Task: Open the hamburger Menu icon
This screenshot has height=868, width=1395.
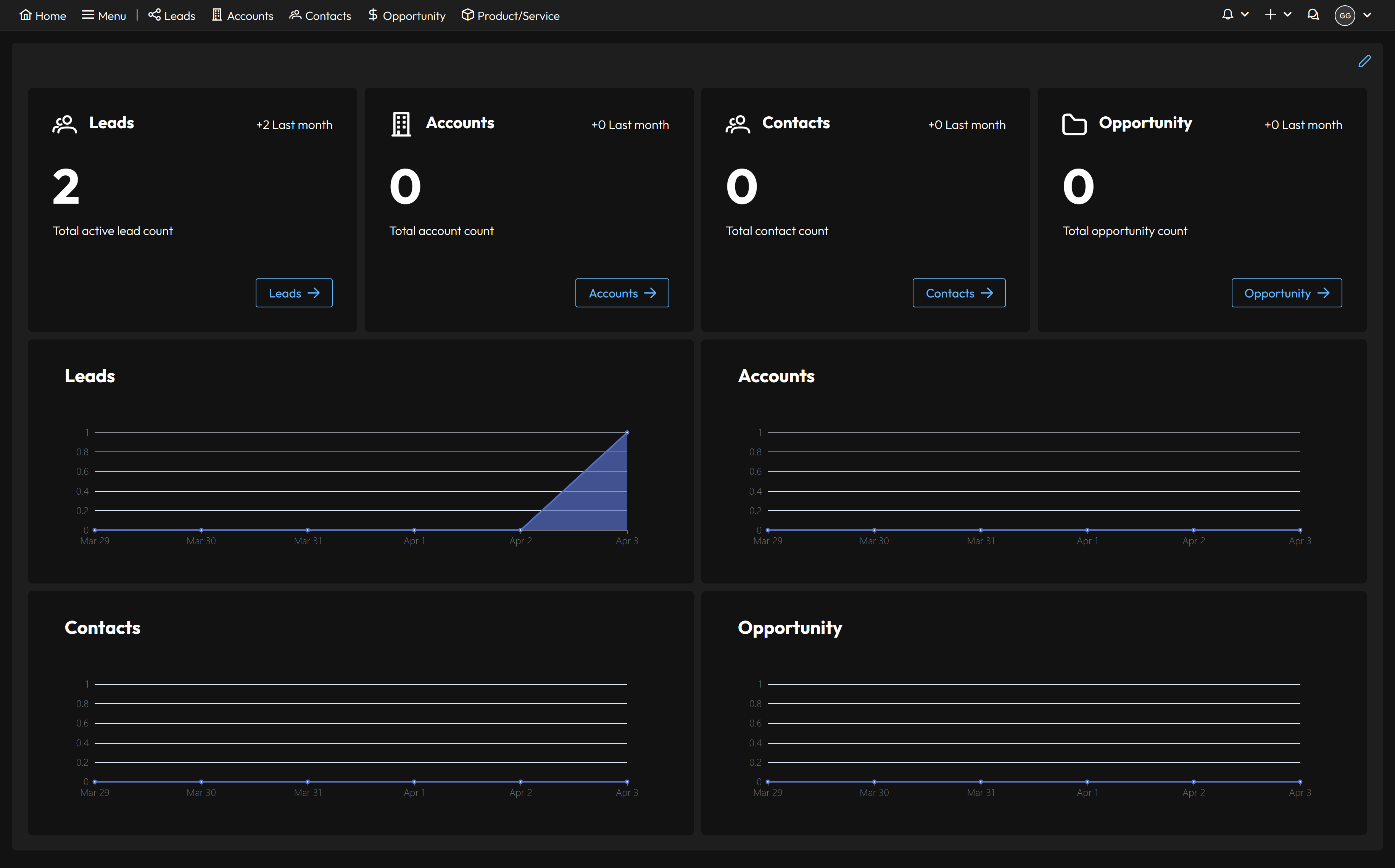Action: tap(87, 15)
